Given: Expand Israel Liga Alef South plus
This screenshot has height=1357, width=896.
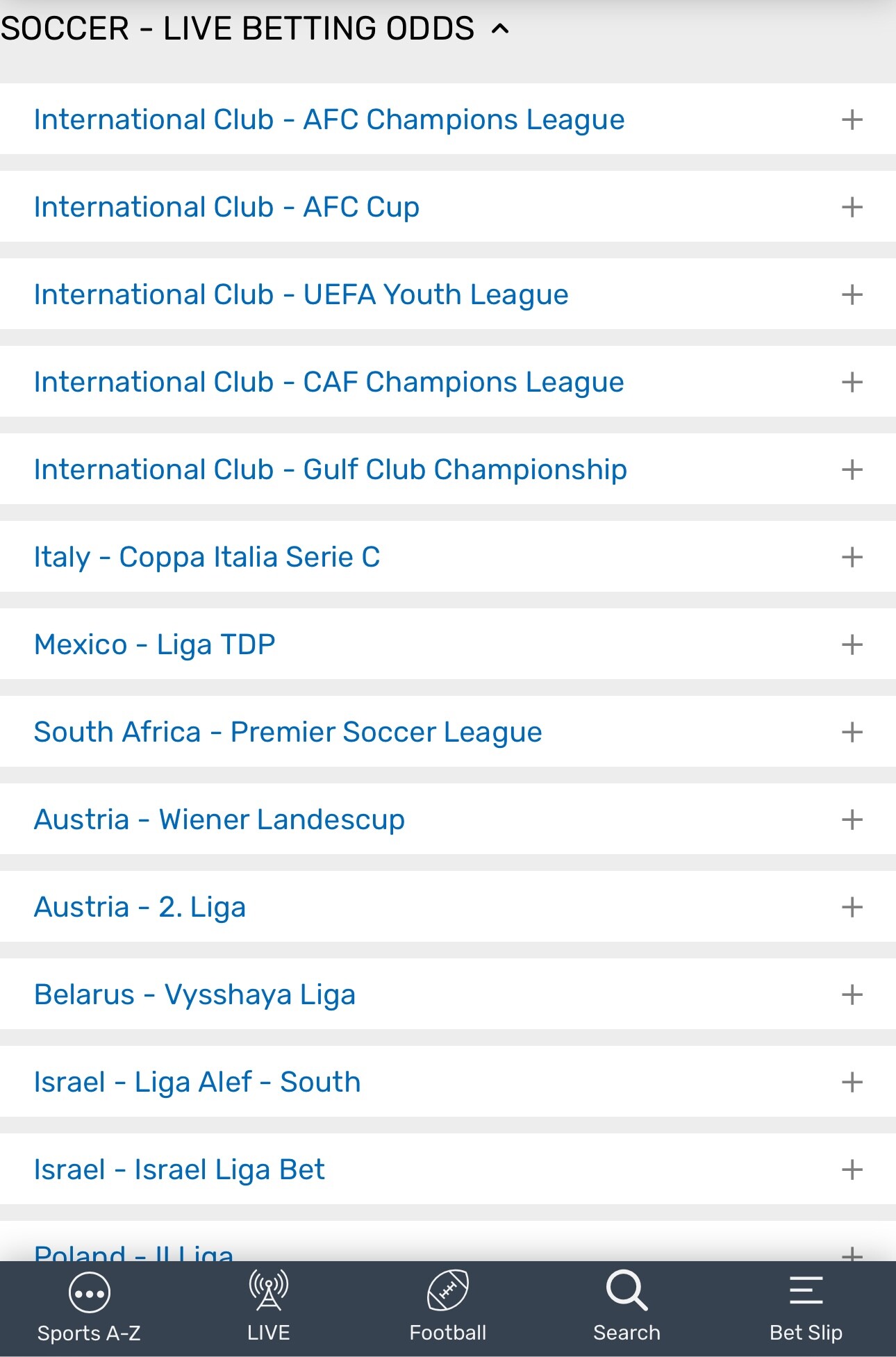Looking at the screenshot, I should point(852,1083).
